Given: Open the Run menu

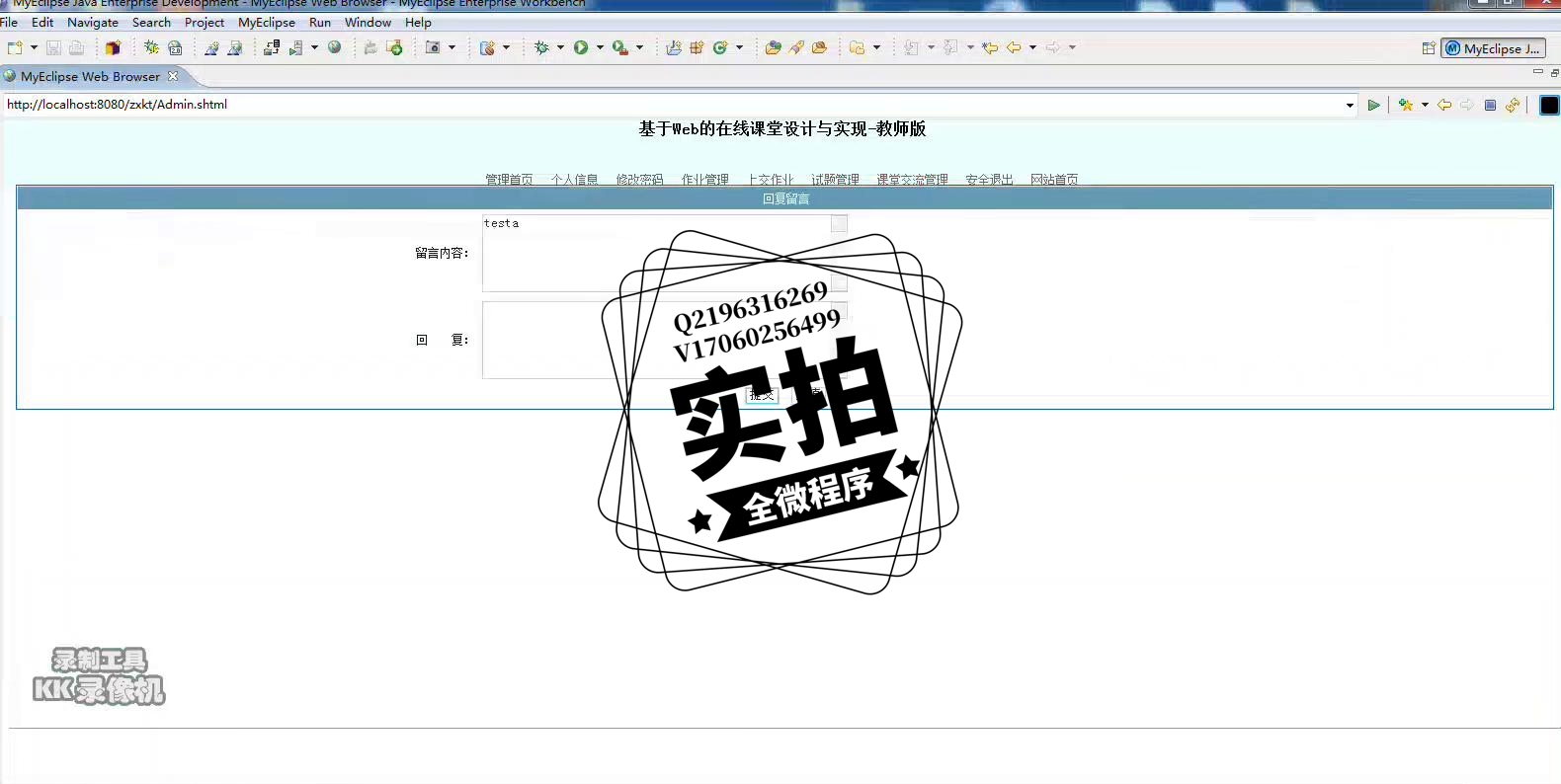Looking at the screenshot, I should pos(320,22).
